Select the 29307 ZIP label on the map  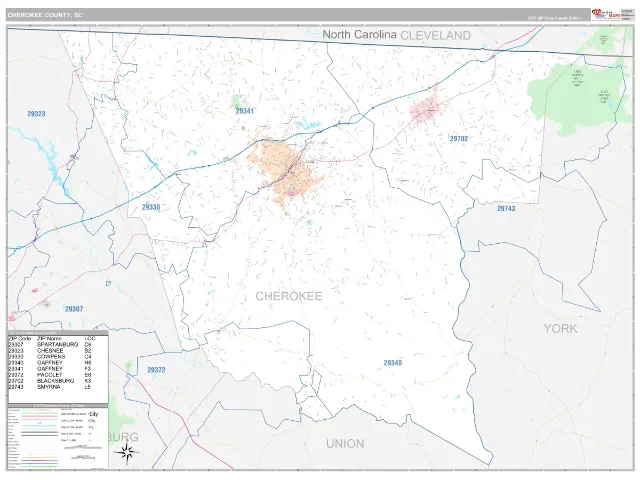click(x=74, y=309)
